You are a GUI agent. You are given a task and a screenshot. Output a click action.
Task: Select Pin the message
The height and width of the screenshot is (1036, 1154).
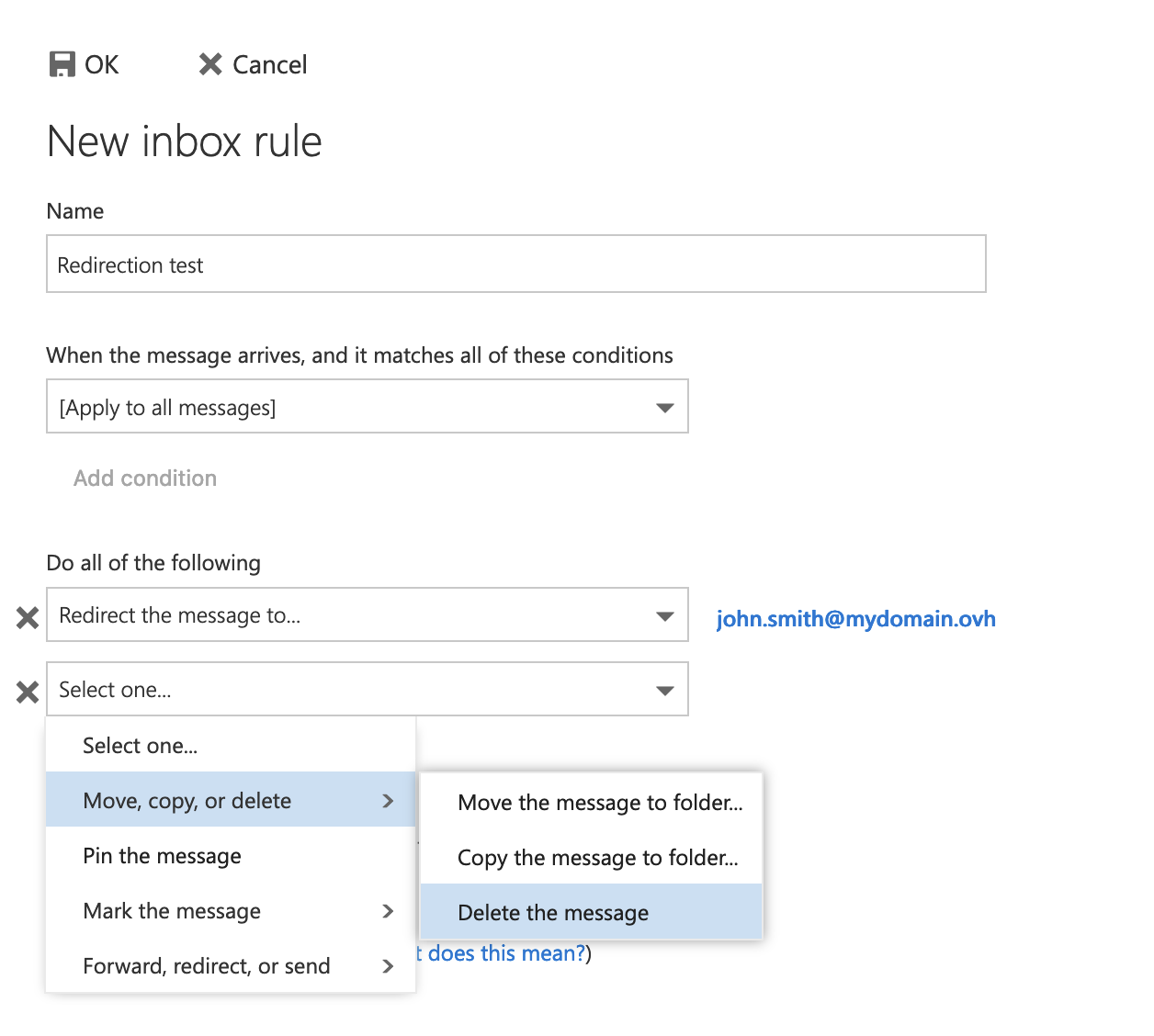tap(161, 855)
